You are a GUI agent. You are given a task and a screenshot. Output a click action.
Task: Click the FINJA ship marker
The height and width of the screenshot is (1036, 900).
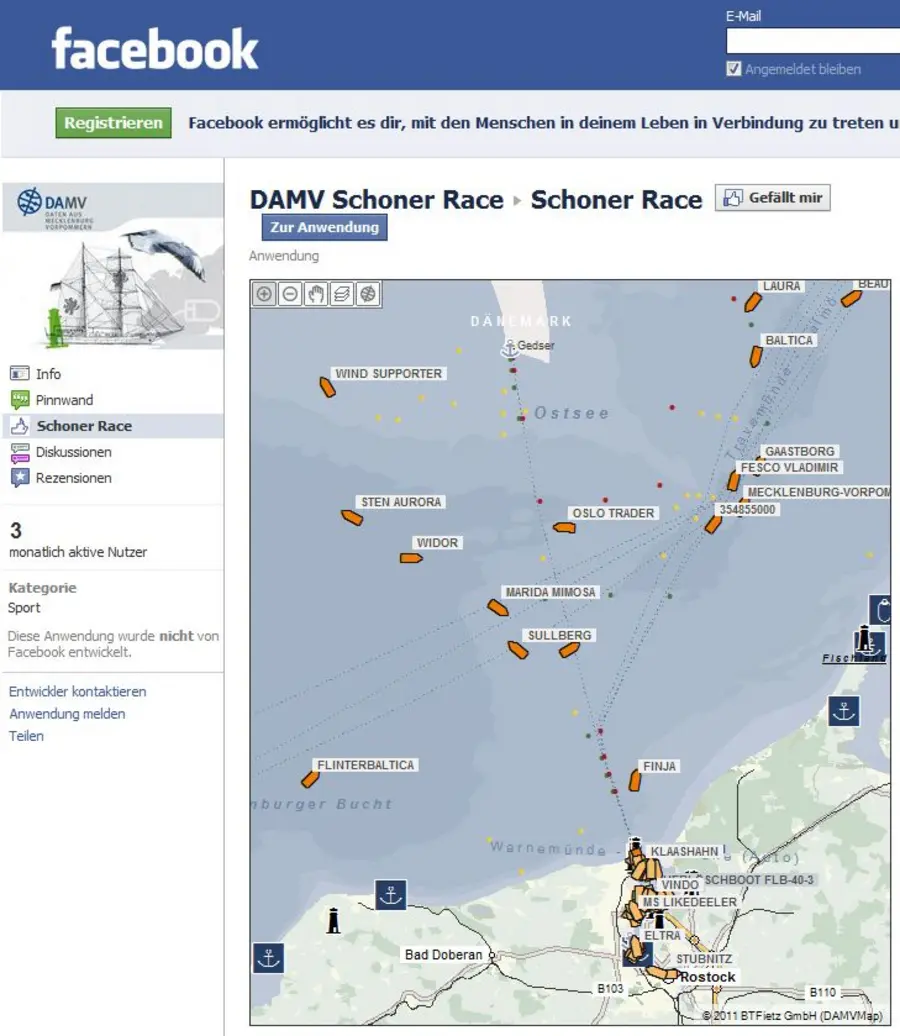pos(634,780)
